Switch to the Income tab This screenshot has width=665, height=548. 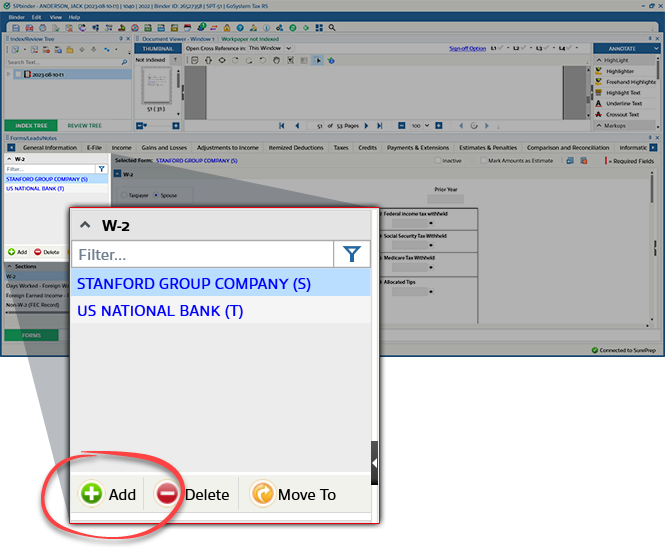click(121, 148)
